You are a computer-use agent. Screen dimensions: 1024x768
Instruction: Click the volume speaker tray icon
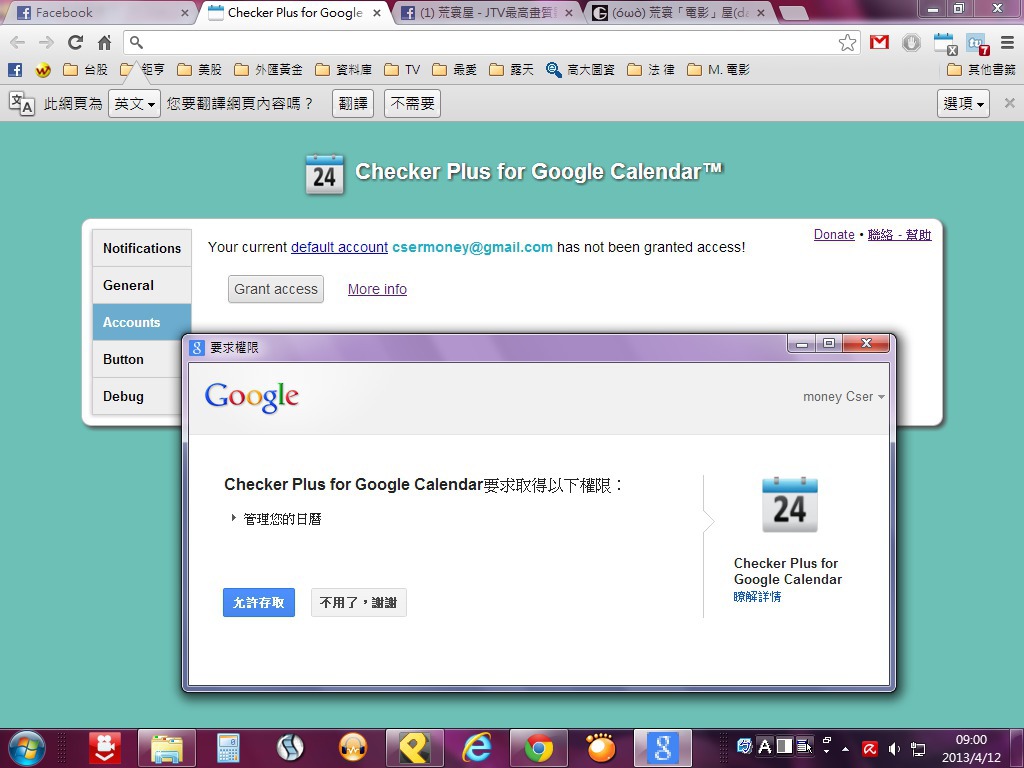[x=894, y=748]
